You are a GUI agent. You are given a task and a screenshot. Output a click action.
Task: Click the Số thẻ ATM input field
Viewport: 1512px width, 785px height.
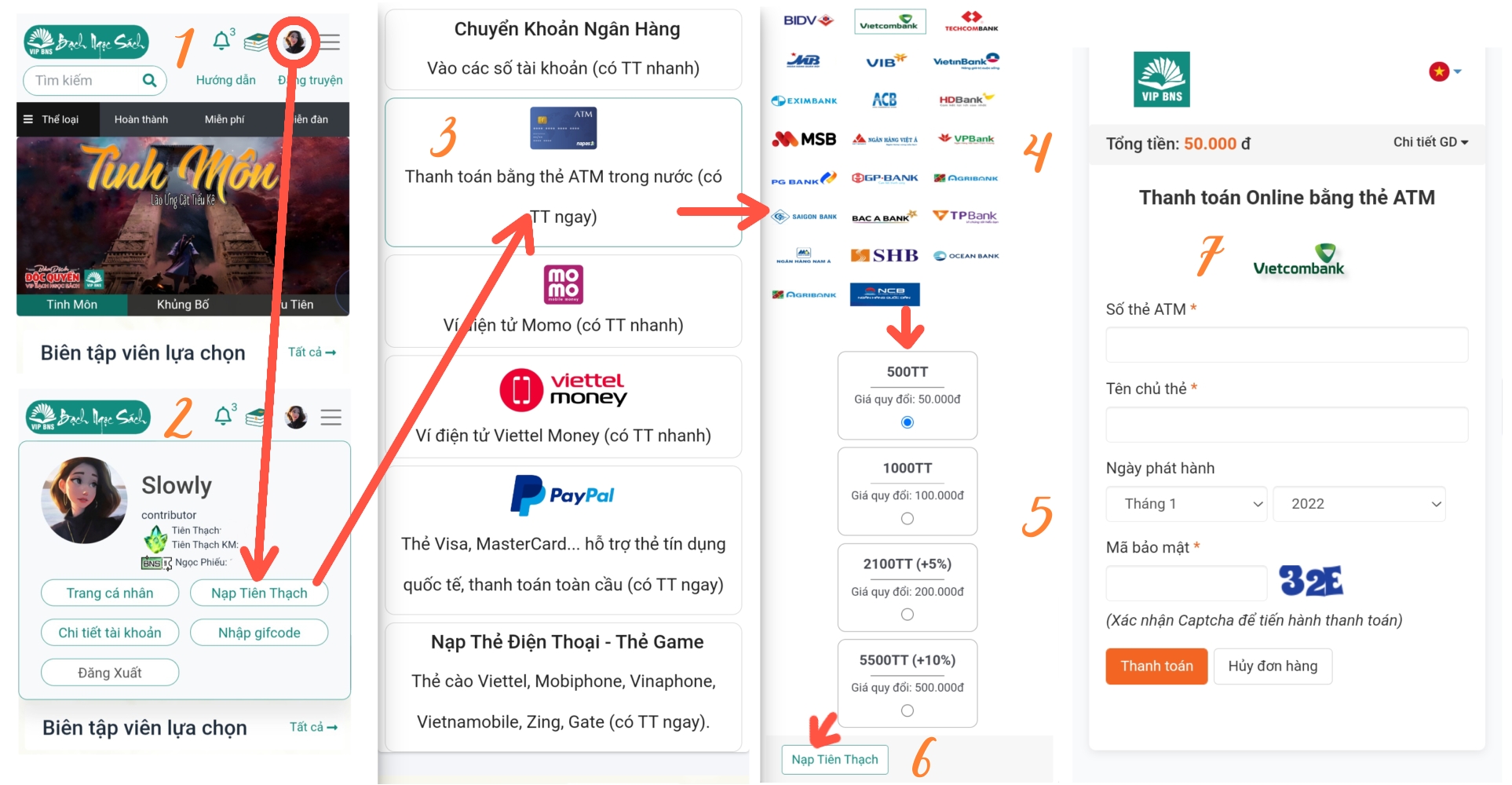point(1287,345)
